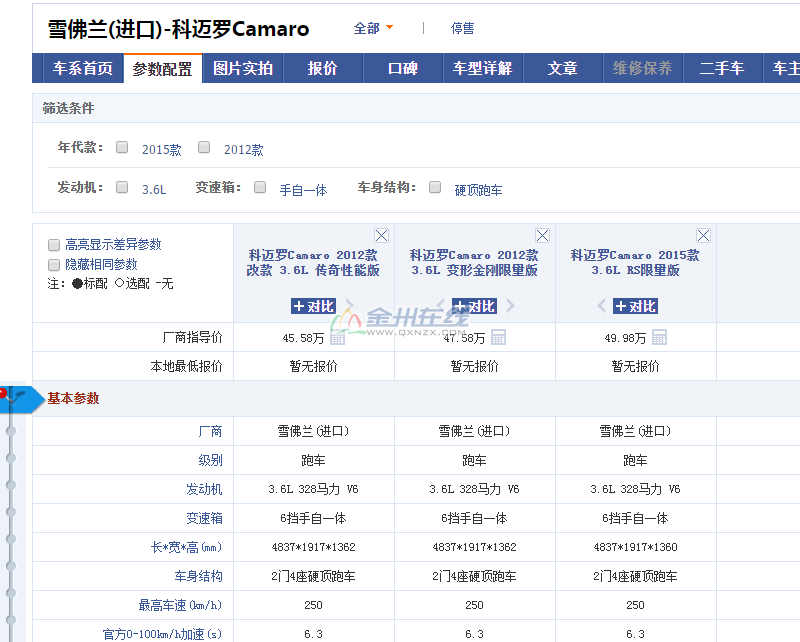Toggle the 隐藏相同参数 checkbox
Screen dimensions: 800x642
click(x=54, y=265)
